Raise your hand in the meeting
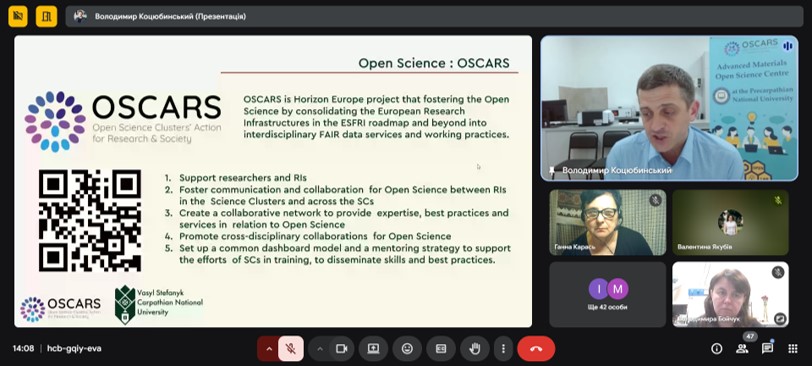The image size is (812, 366). tap(474, 349)
